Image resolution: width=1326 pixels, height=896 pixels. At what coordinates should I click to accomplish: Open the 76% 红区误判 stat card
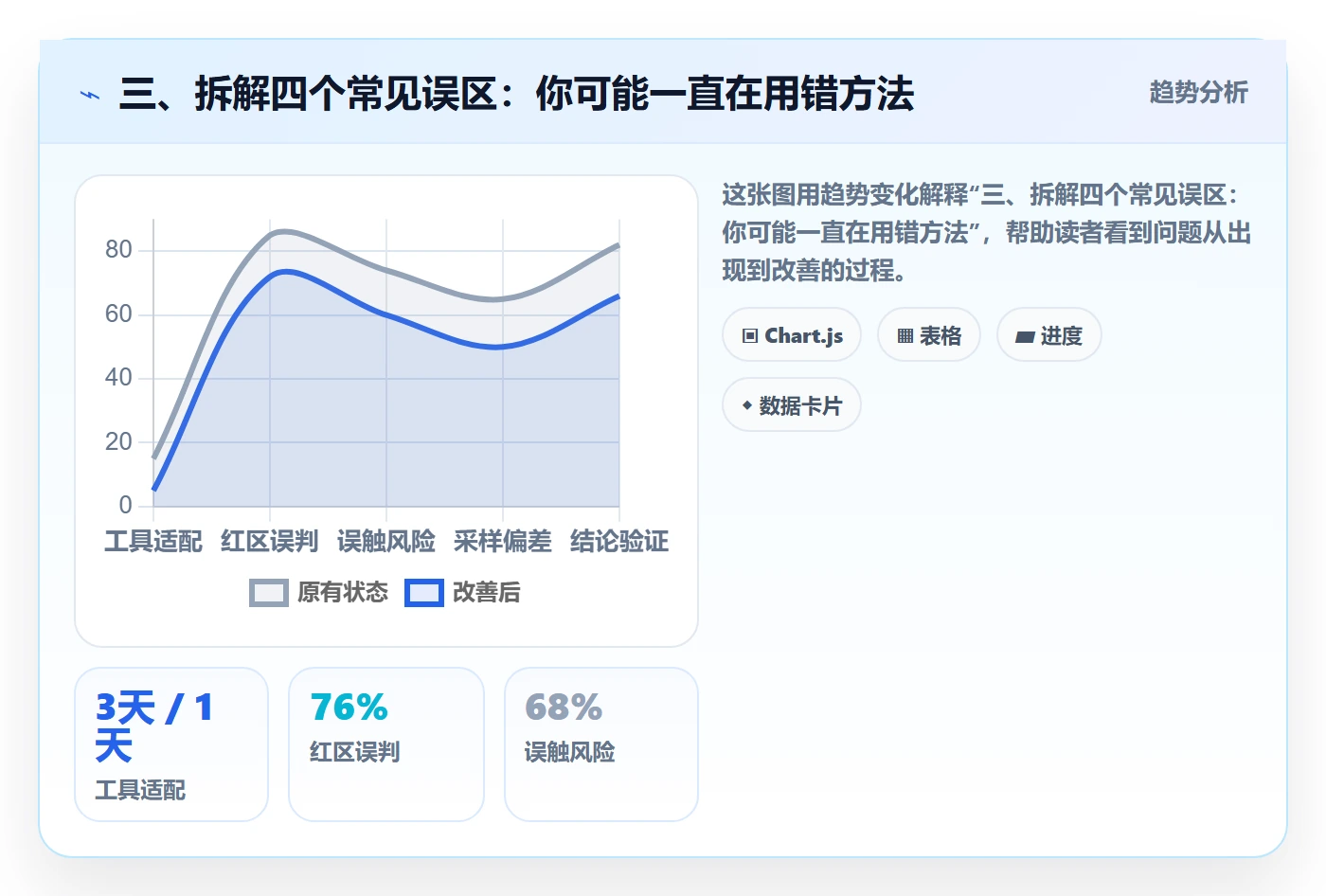click(x=386, y=744)
